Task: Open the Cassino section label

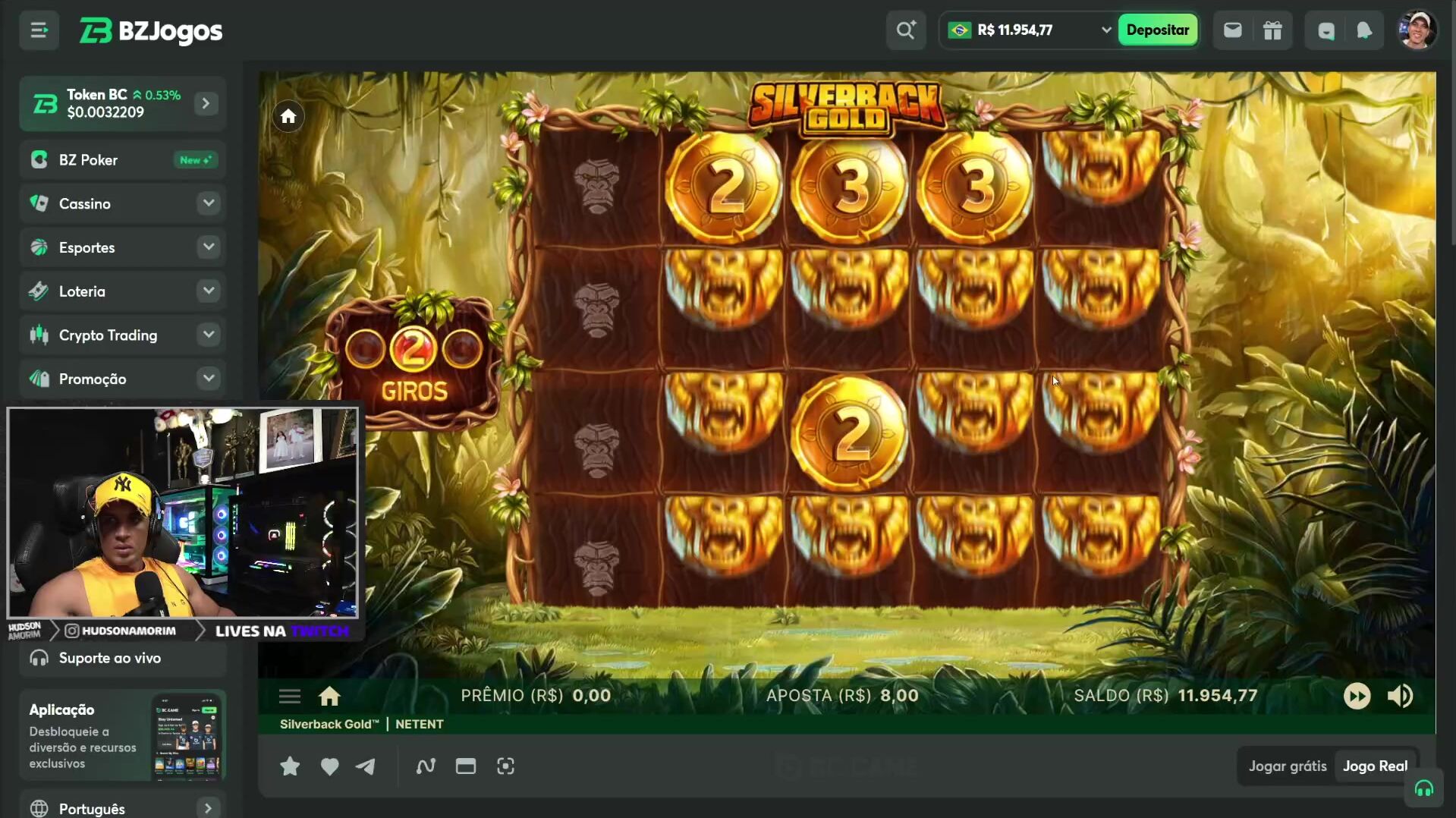Action: pos(85,204)
